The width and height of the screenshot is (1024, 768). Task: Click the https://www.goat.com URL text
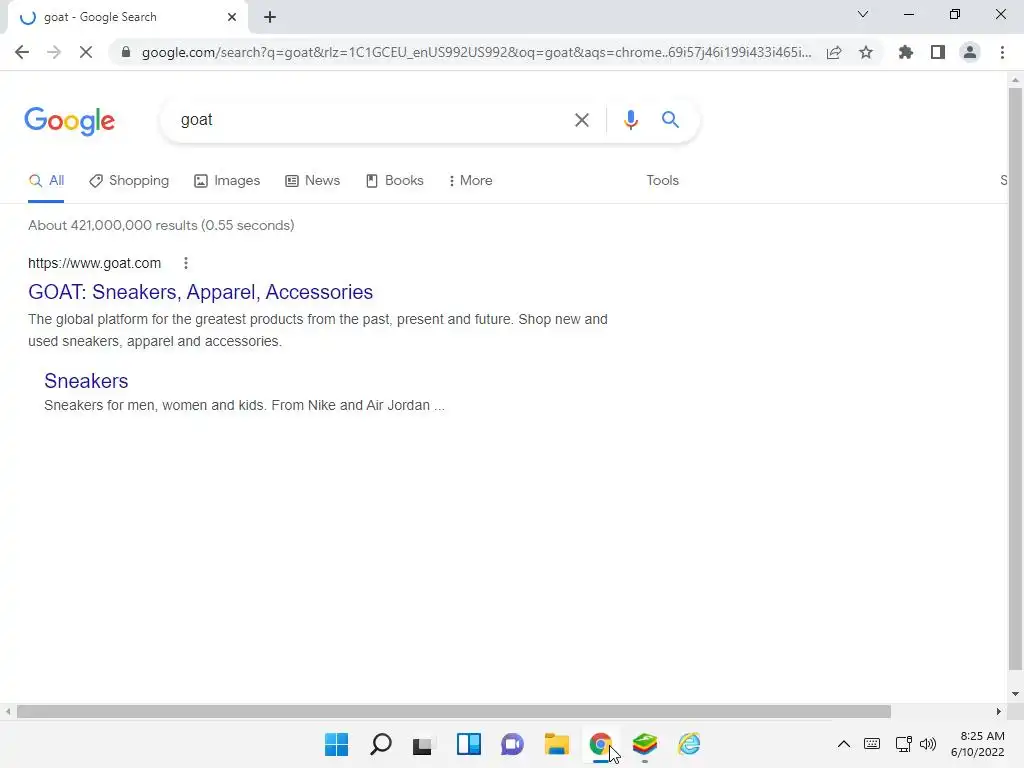point(95,263)
